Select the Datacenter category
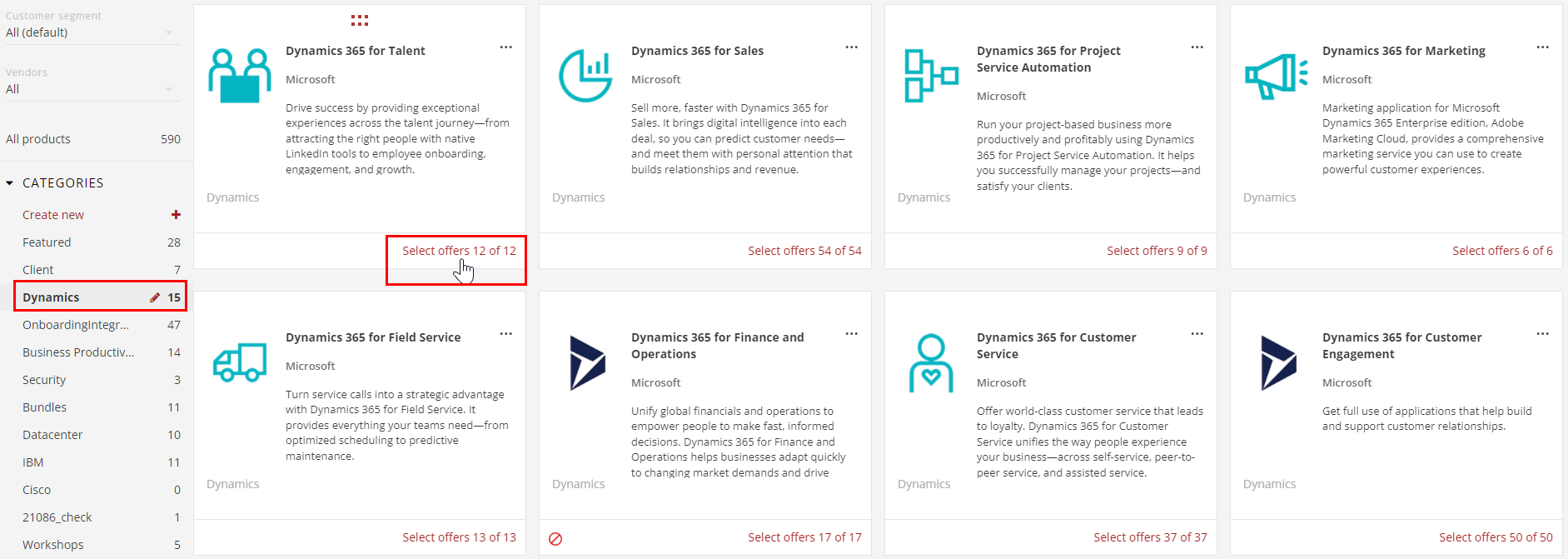Image resolution: width=1568 pixels, height=559 pixels. [x=101, y=435]
